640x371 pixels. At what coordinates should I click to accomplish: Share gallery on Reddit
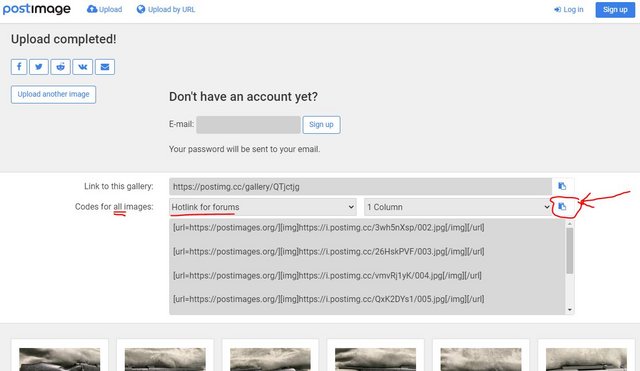[x=60, y=67]
